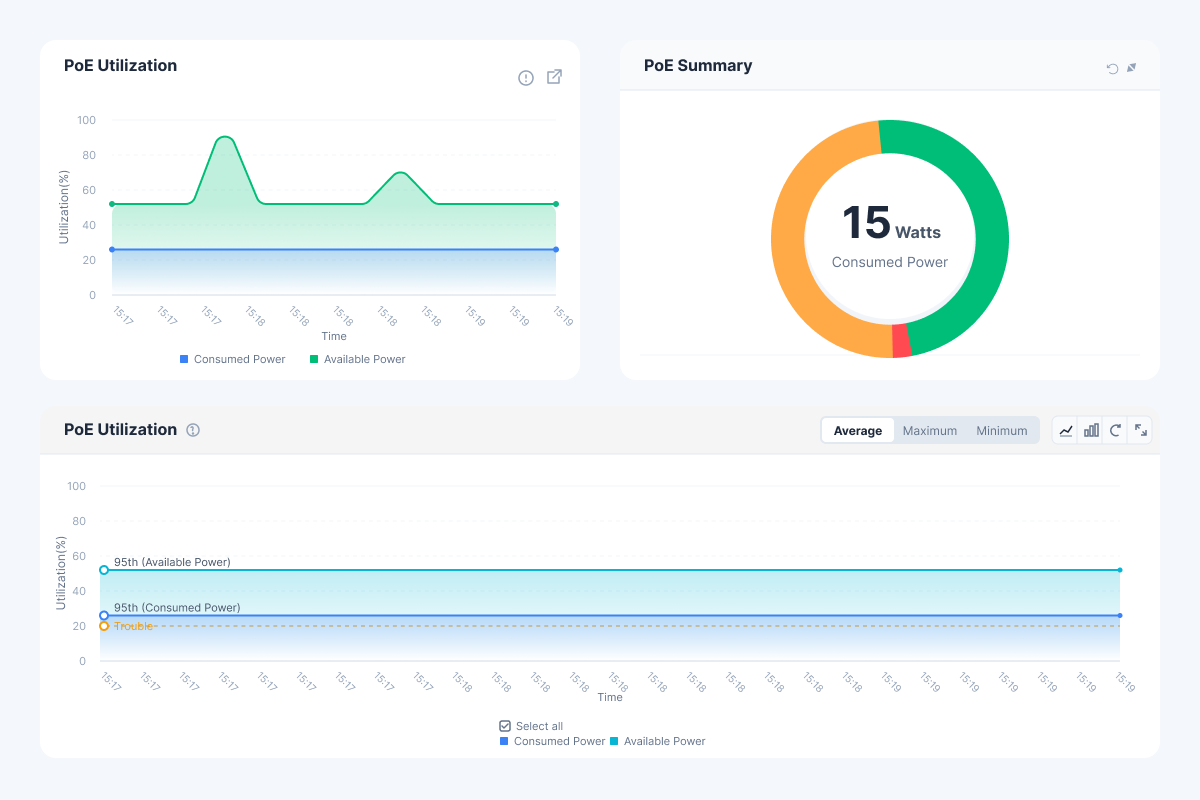Screen dimensions: 1200x800
Task: Collapse the PoE Summary panel
Action: [x=1132, y=68]
